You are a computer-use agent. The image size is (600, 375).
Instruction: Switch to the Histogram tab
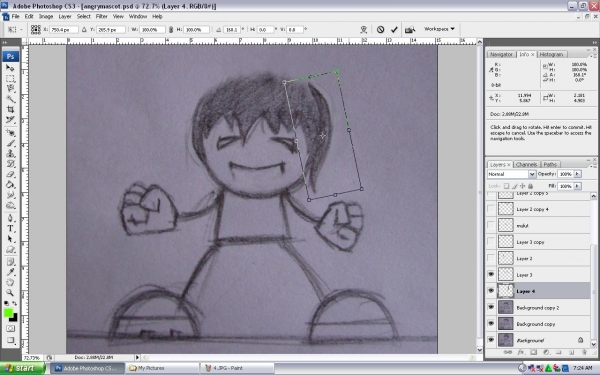(551, 54)
